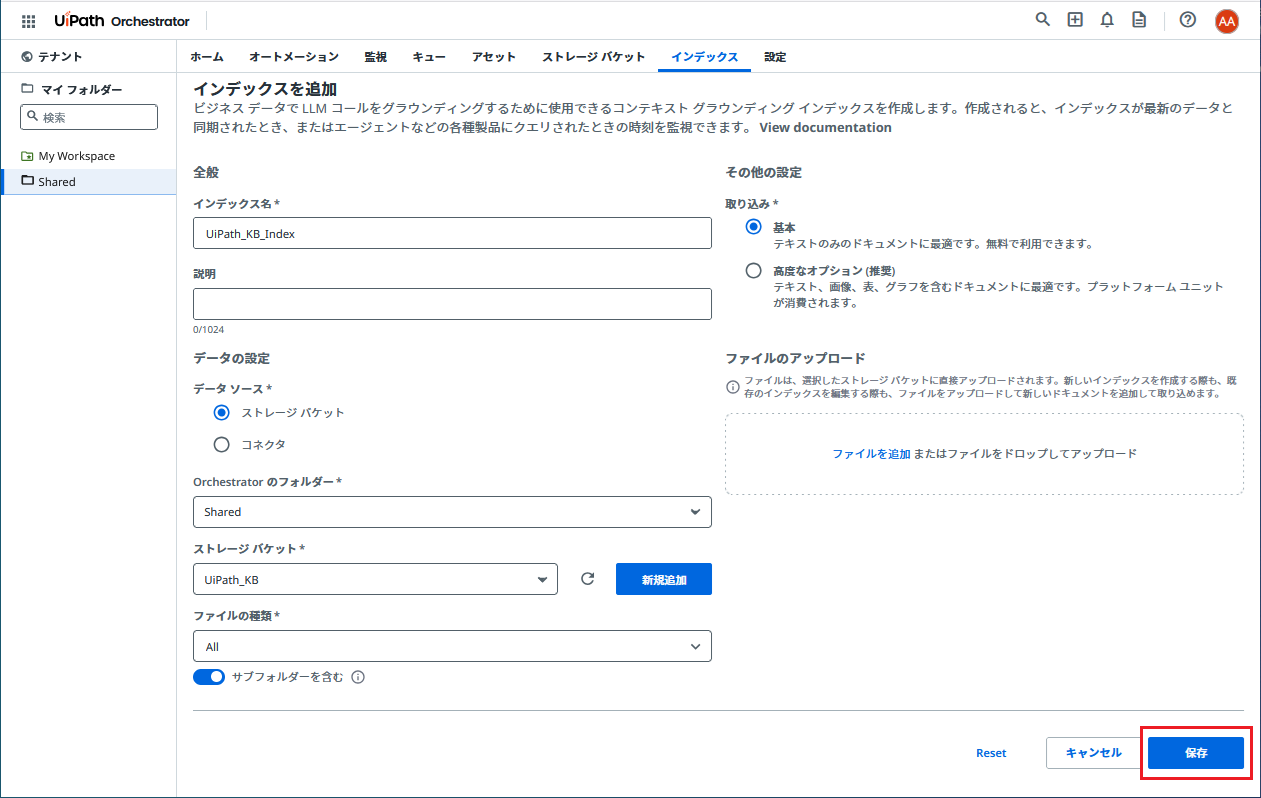Screen dimensions: 1261x798
Task: Open the app launcher grid icon
Action: [x=28, y=21]
